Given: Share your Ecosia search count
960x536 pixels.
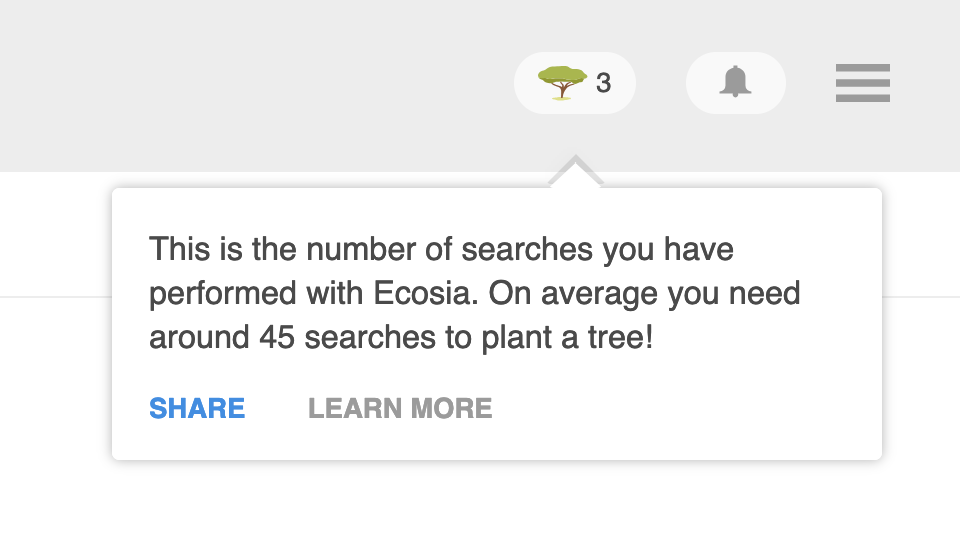Looking at the screenshot, I should (x=197, y=408).
